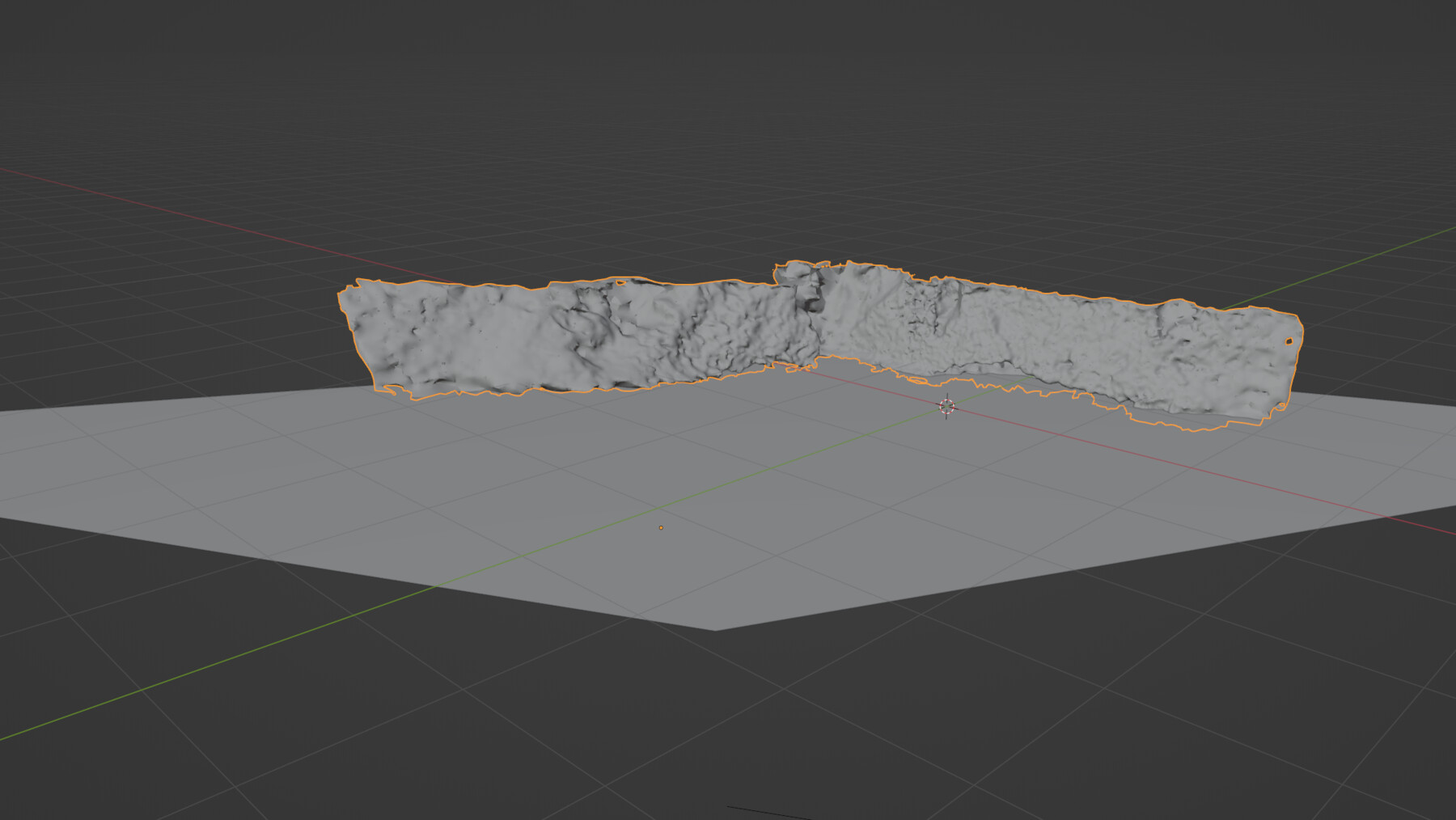Click the small orange origin point

click(662, 526)
